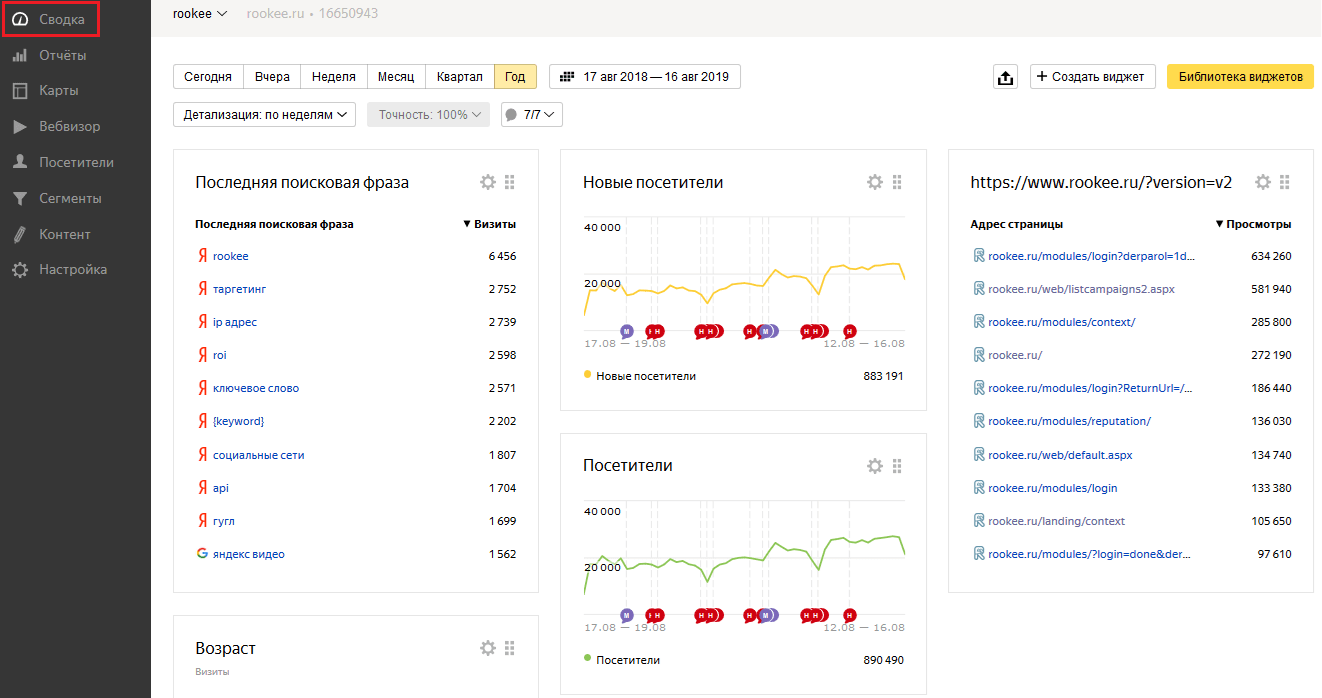Image resolution: width=1322 pixels, height=698 pixels.
Task: Open Отчёты section in sidebar
Action: [x=62, y=55]
